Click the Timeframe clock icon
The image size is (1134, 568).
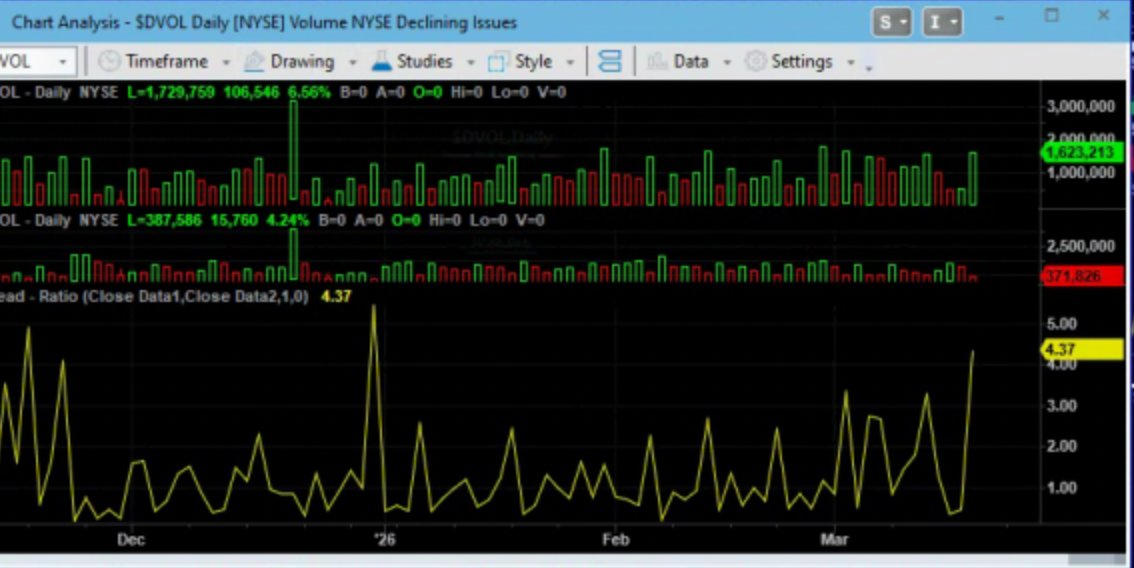point(108,62)
